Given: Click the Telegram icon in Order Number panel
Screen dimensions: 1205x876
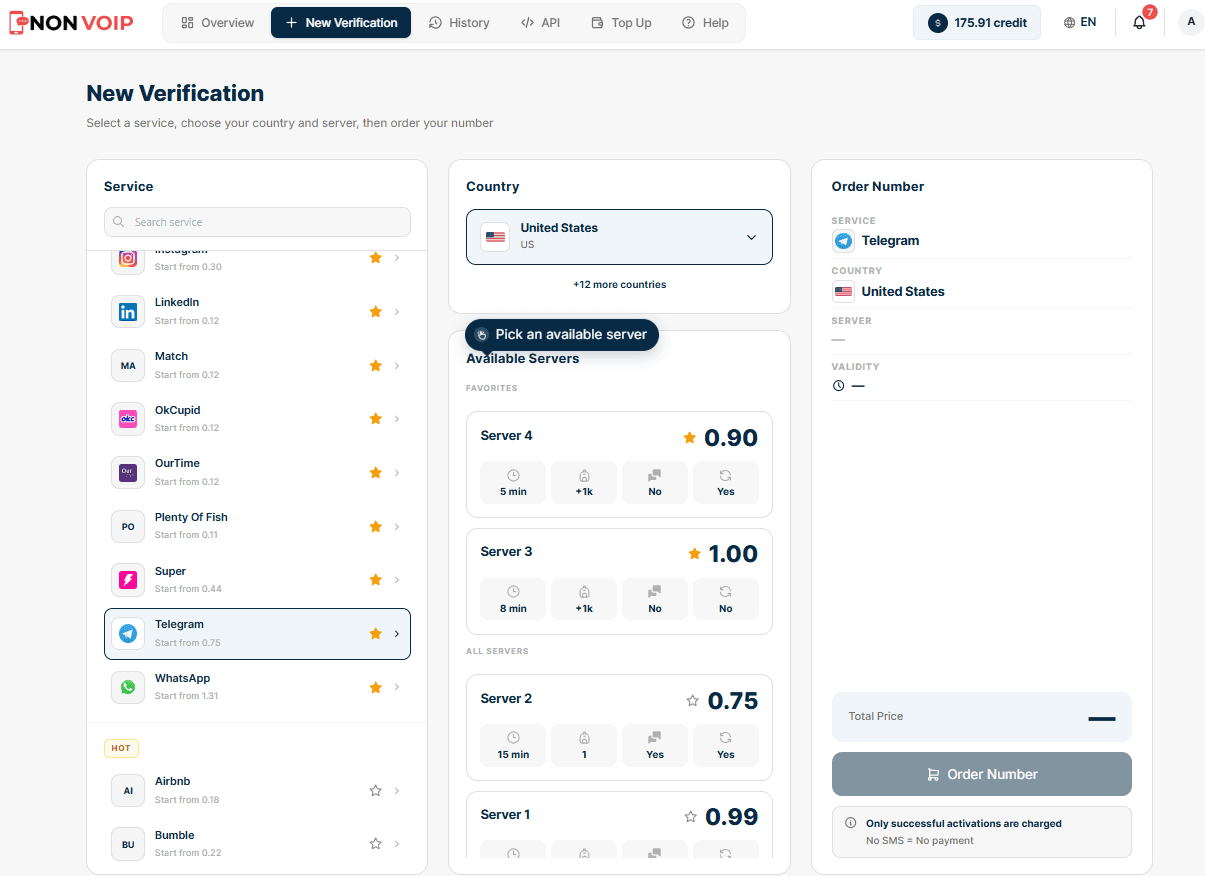Looking at the screenshot, I should click(x=844, y=241).
